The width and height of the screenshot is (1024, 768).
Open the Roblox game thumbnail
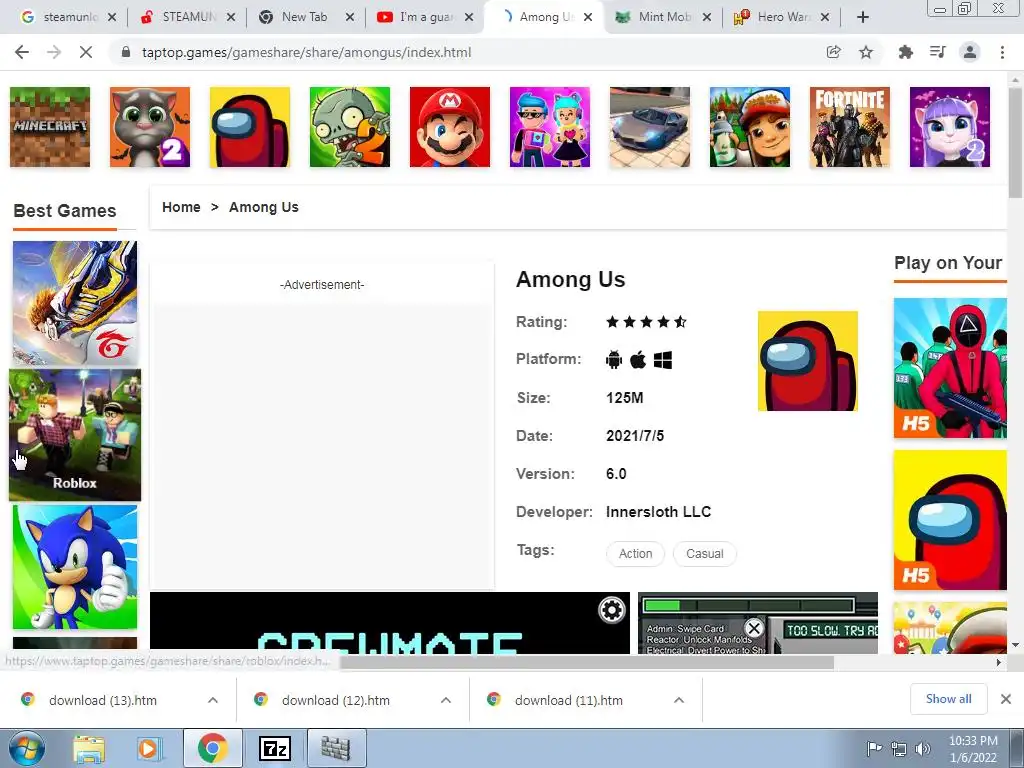point(75,435)
